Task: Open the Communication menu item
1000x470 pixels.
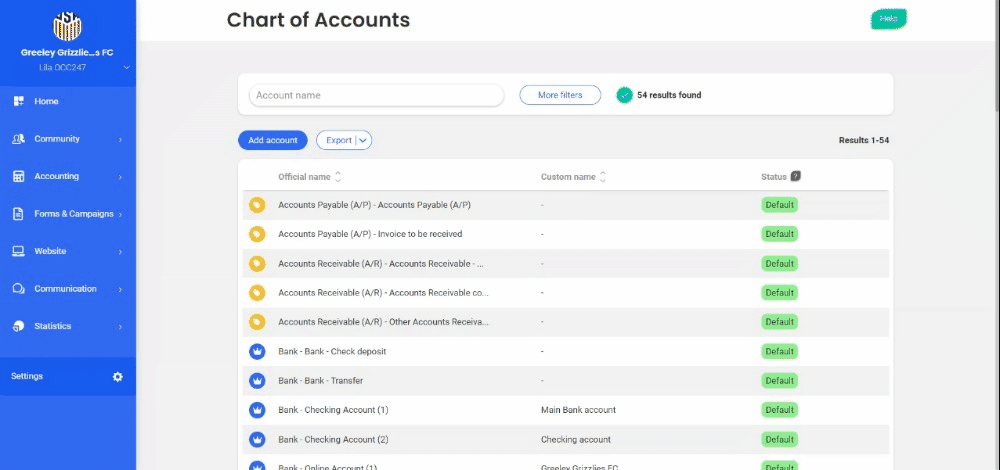Action: [66, 289]
